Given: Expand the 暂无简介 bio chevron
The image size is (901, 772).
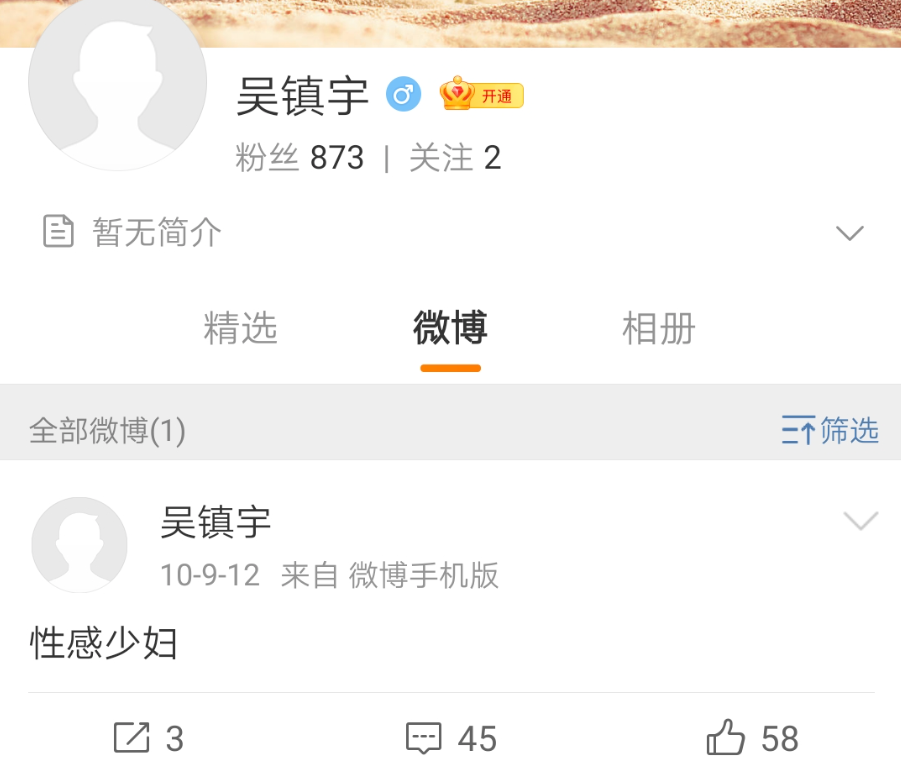Looking at the screenshot, I should click(x=849, y=233).
